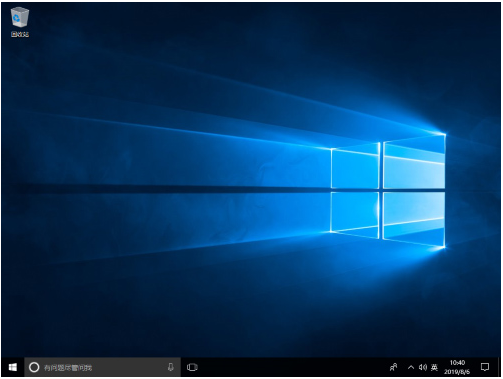Click the Show Desktop sliver at taskbar end
This screenshot has height=379, width=503.
[x=500, y=367]
